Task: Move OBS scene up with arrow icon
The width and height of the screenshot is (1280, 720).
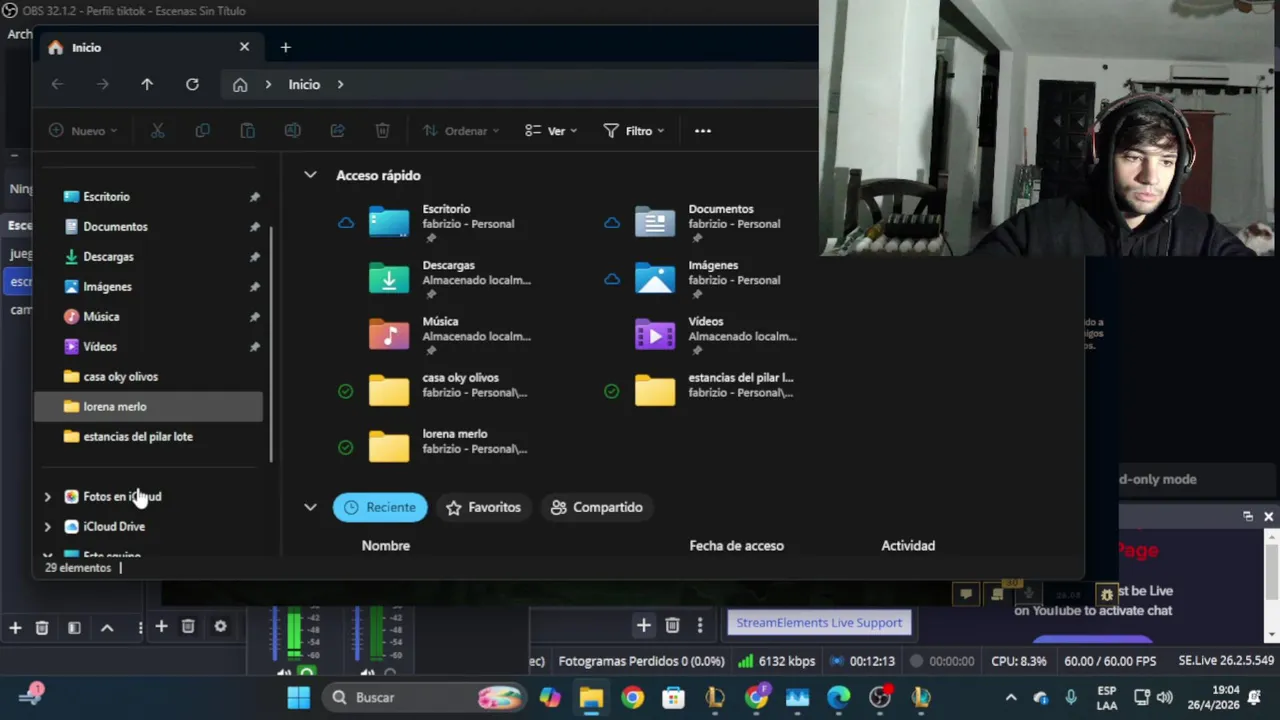Action: click(x=107, y=628)
